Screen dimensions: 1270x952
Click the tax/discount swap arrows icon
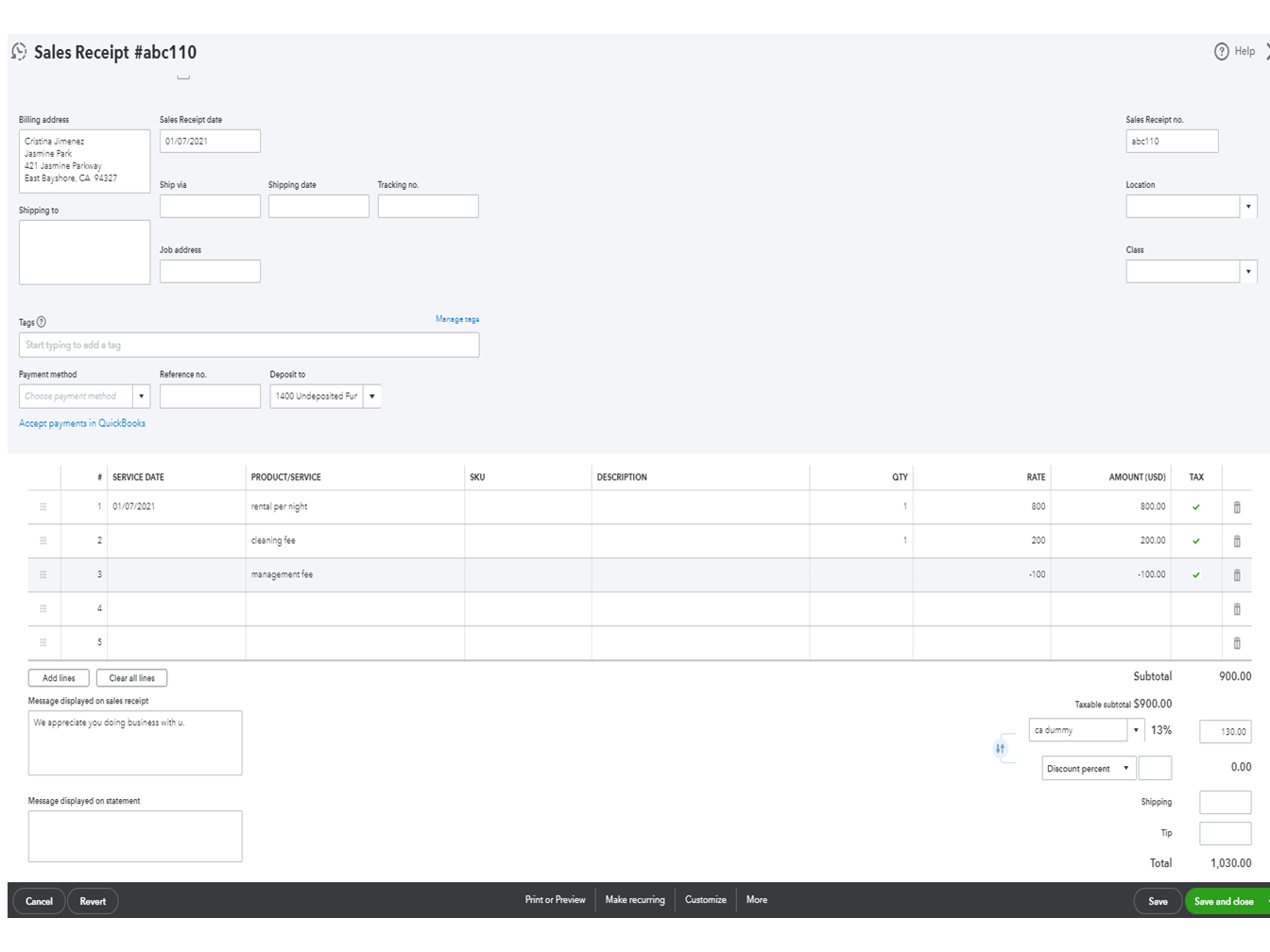tap(1000, 748)
